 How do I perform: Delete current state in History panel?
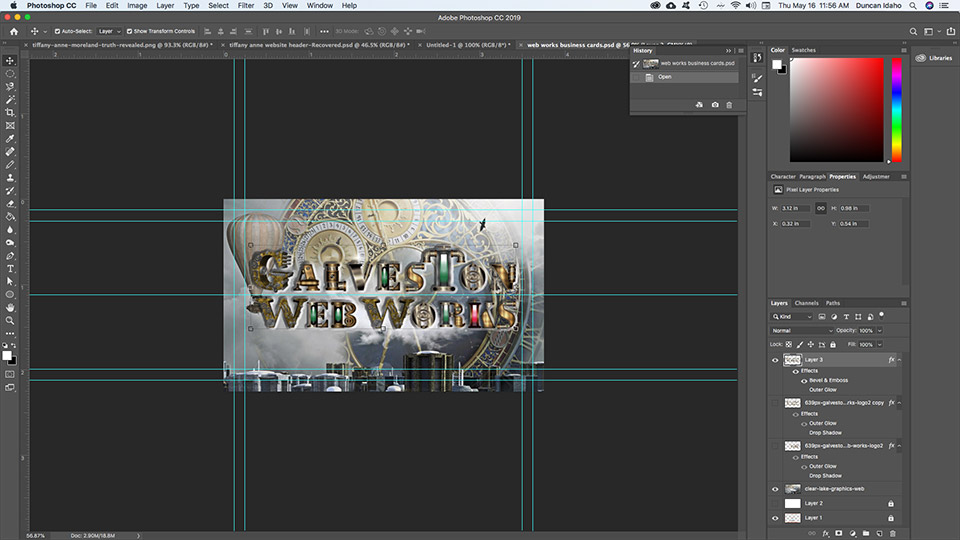click(x=729, y=105)
